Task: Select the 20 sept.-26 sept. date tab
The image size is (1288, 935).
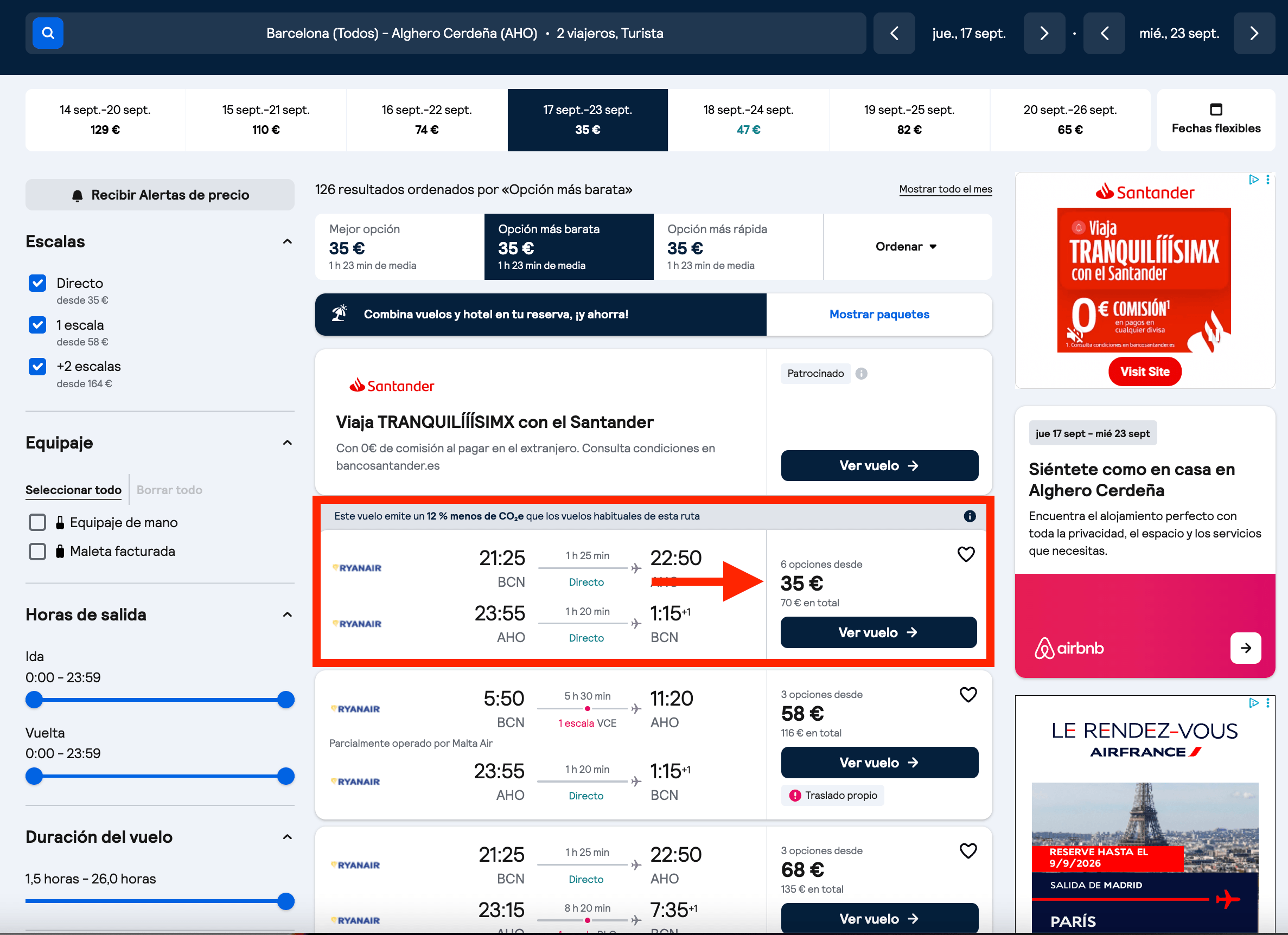Action: click(1070, 120)
